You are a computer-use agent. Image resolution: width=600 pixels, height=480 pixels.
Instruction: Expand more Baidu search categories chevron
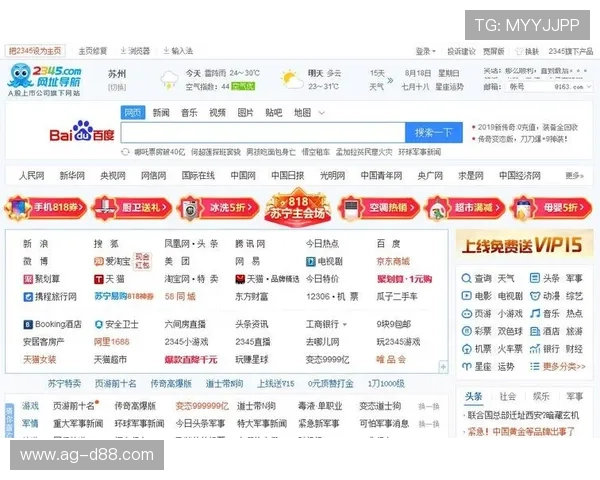[x=322, y=113]
